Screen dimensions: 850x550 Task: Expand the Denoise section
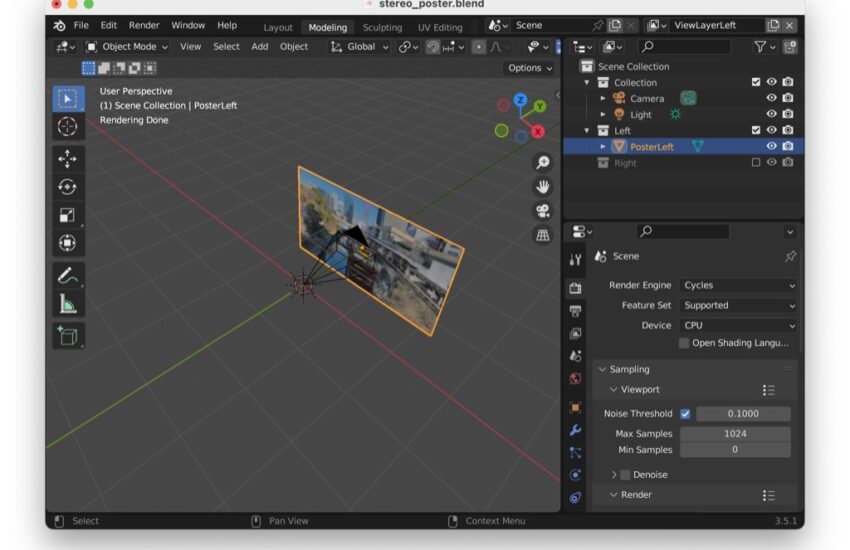point(614,475)
